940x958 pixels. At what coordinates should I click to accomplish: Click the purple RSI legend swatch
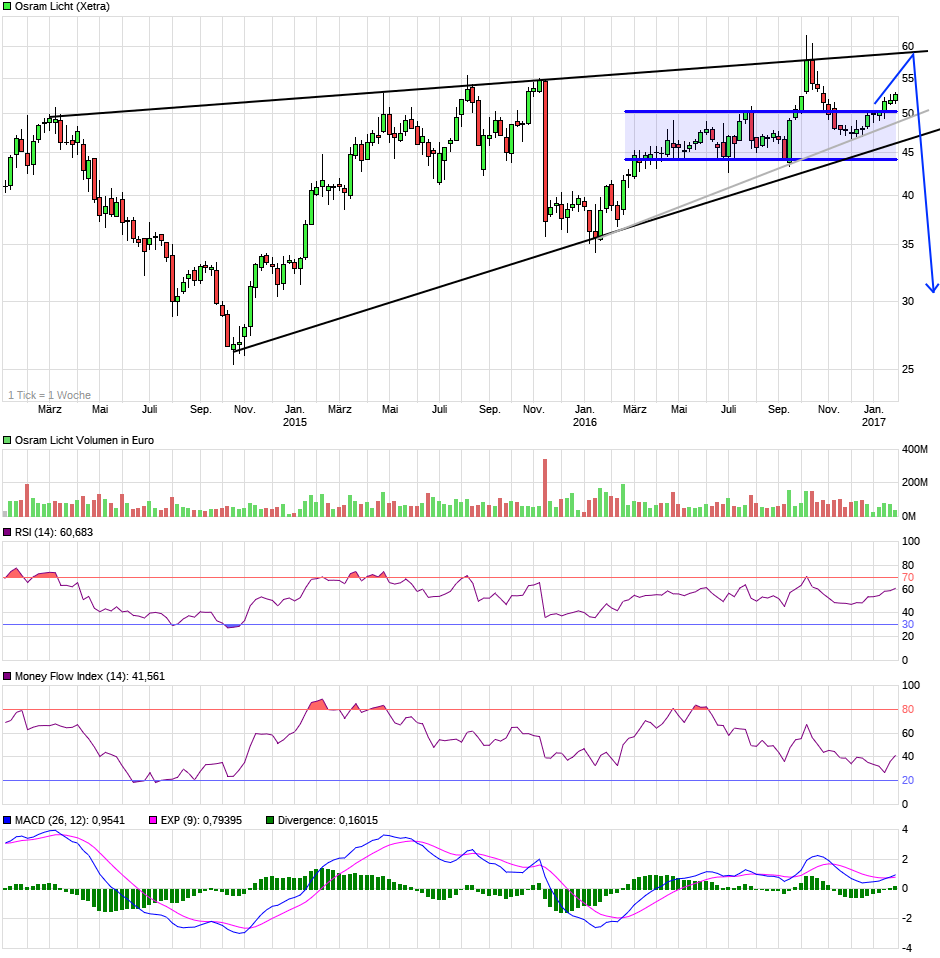pos(7,533)
